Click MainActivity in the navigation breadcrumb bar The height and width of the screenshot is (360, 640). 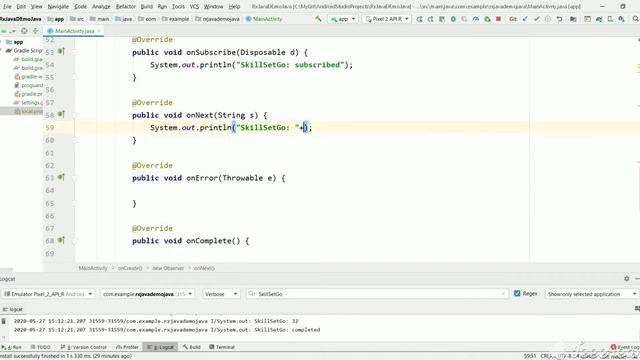point(264,19)
